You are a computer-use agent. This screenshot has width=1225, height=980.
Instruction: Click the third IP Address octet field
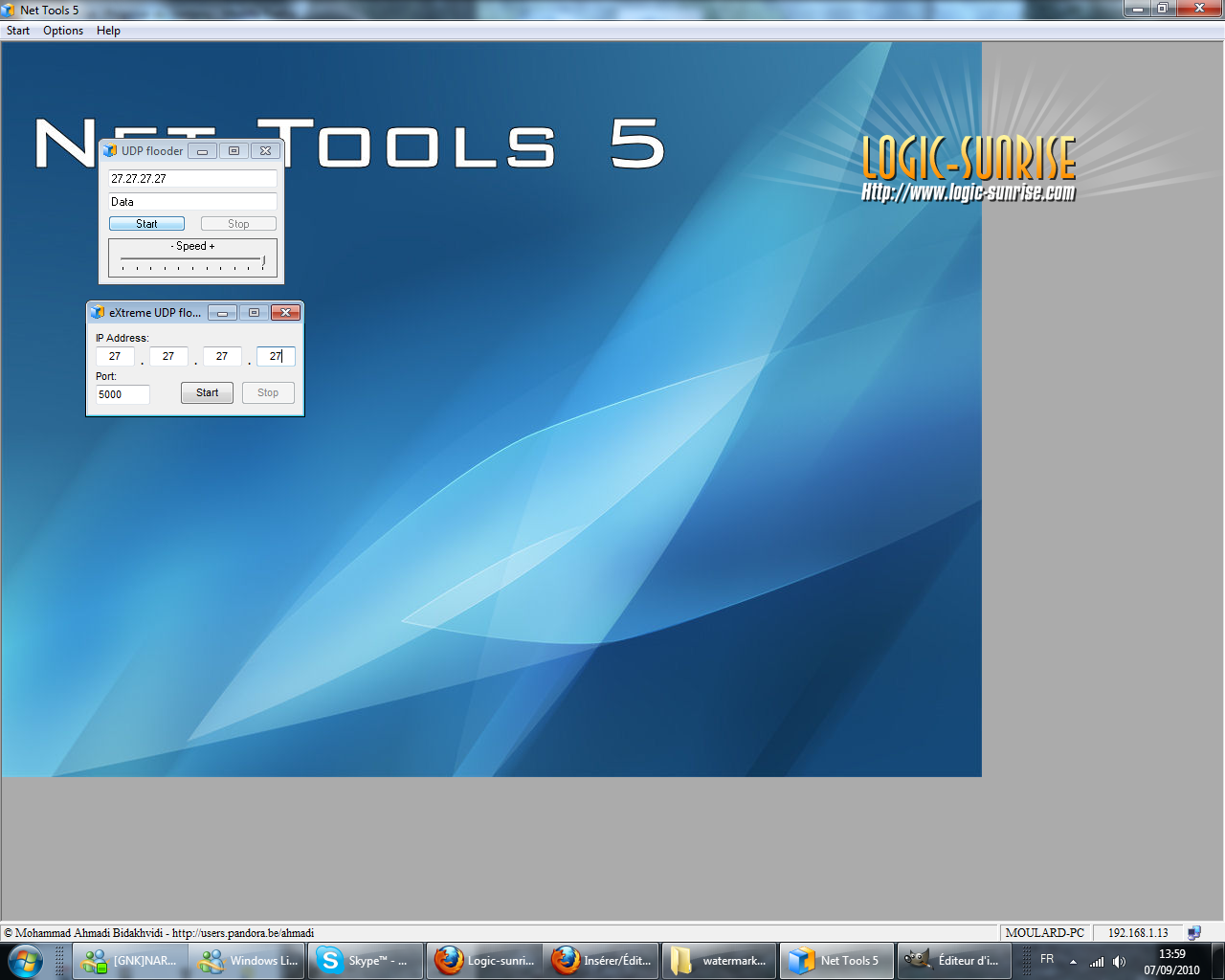(222, 356)
